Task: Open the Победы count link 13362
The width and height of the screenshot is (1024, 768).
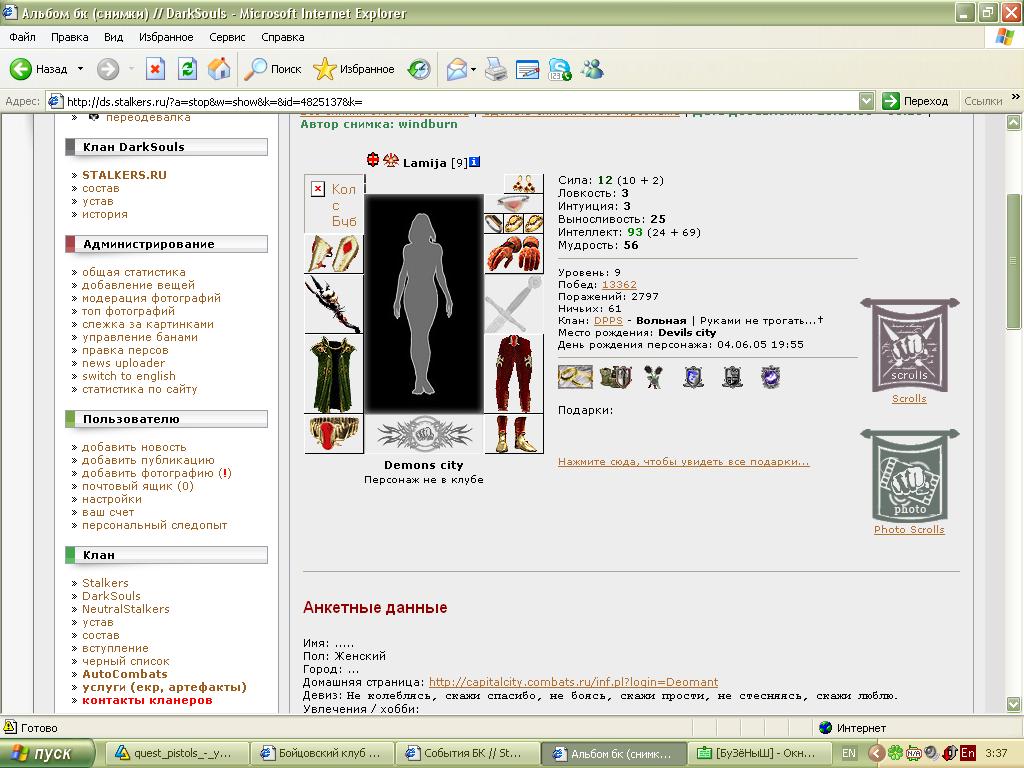Action: pyautogui.click(x=619, y=285)
